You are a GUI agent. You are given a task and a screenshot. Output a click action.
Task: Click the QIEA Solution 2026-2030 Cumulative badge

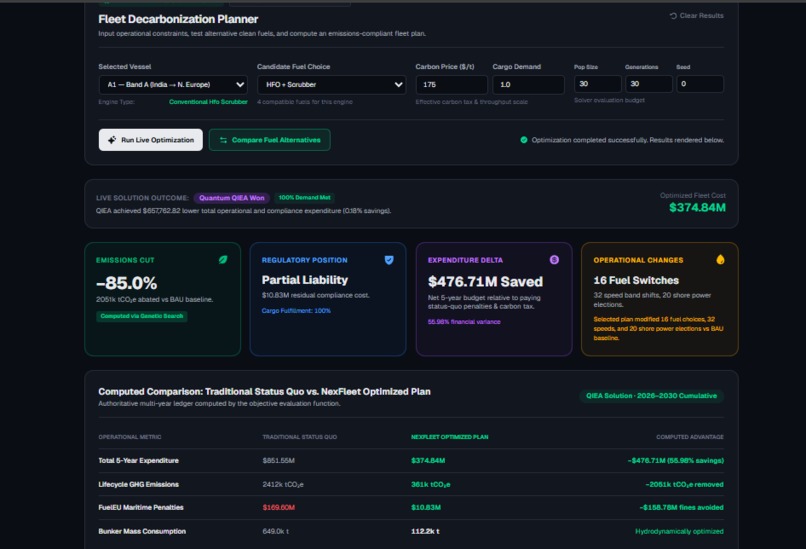pos(651,396)
